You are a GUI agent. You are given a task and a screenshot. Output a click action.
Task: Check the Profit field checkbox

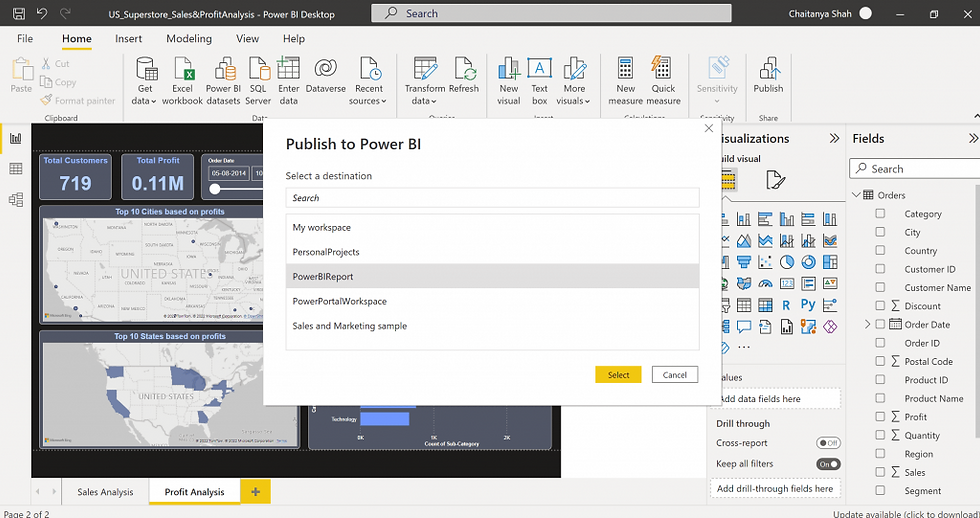[x=880, y=416]
